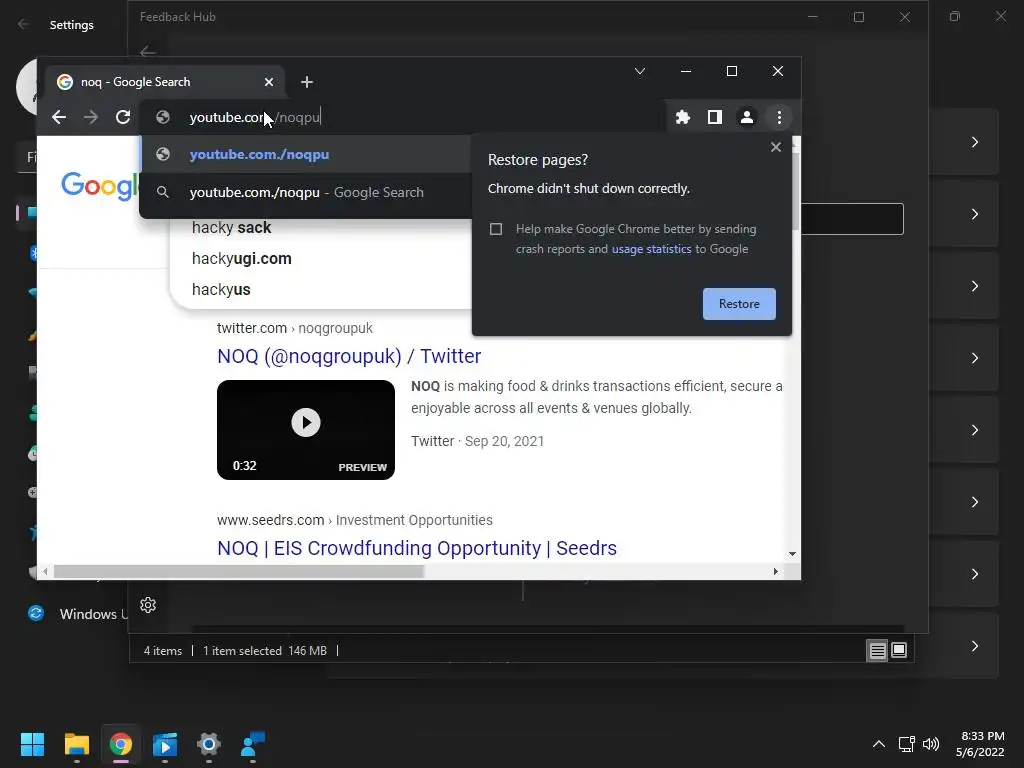
Task: Open Settings from taskbar
Action: click(x=209, y=744)
